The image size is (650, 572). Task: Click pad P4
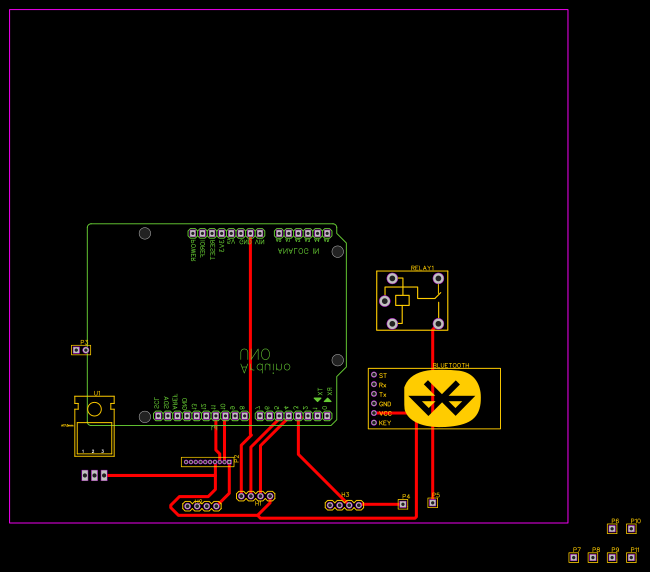tap(403, 504)
